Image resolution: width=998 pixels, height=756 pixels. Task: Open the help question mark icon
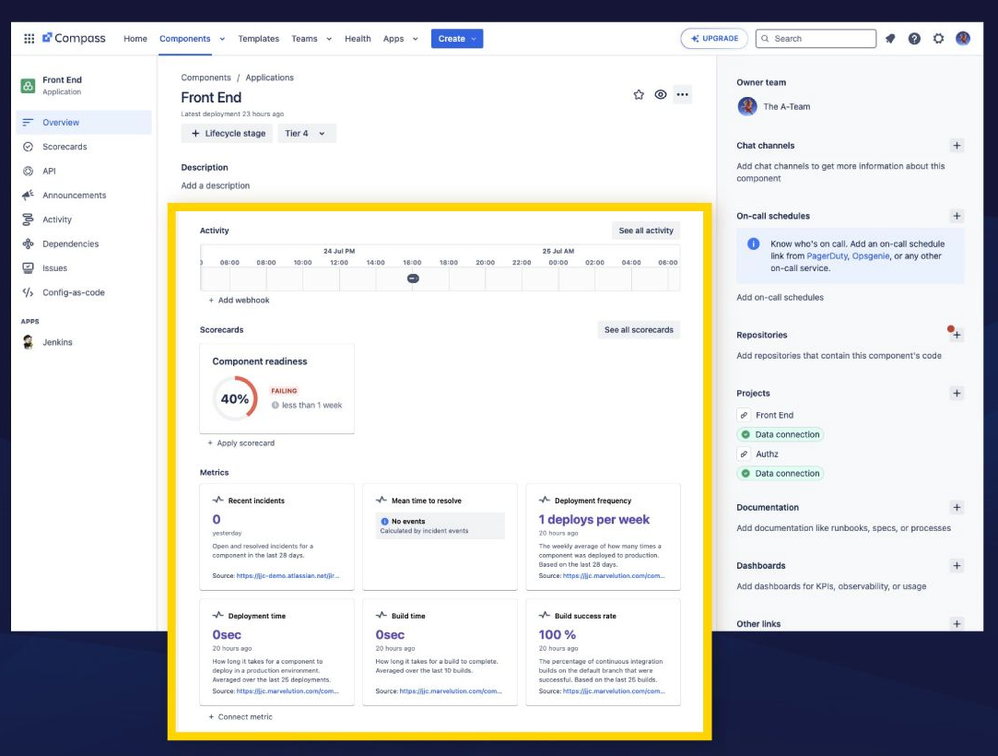click(914, 39)
